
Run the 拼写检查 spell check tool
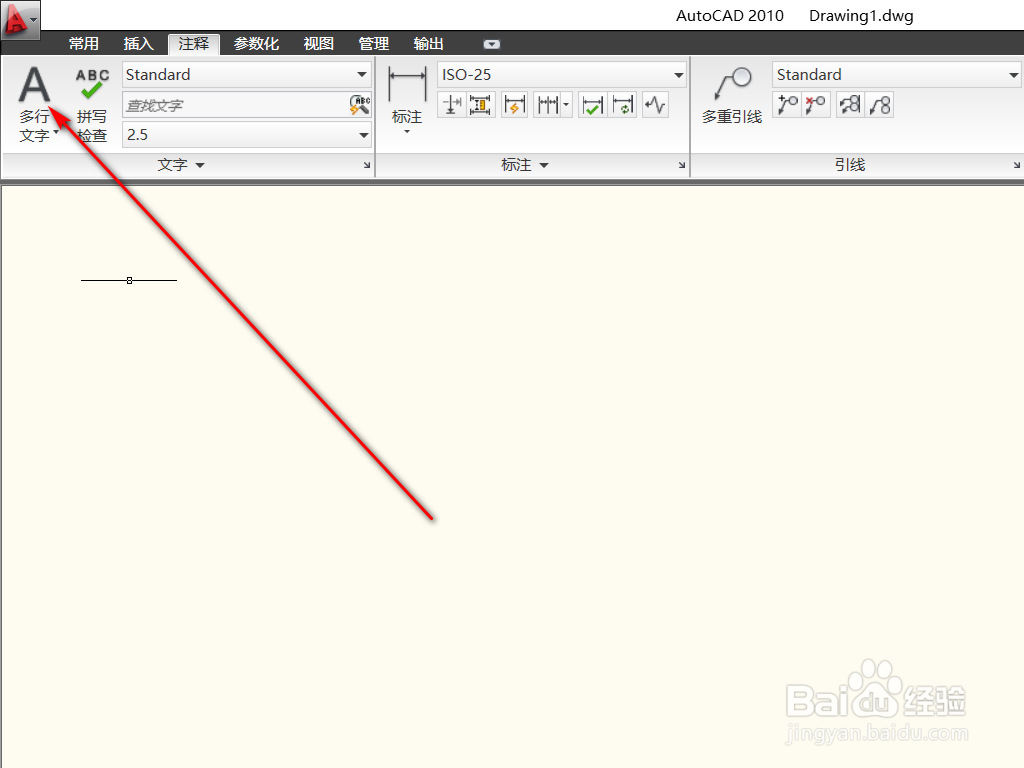click(x=91, y=100)
